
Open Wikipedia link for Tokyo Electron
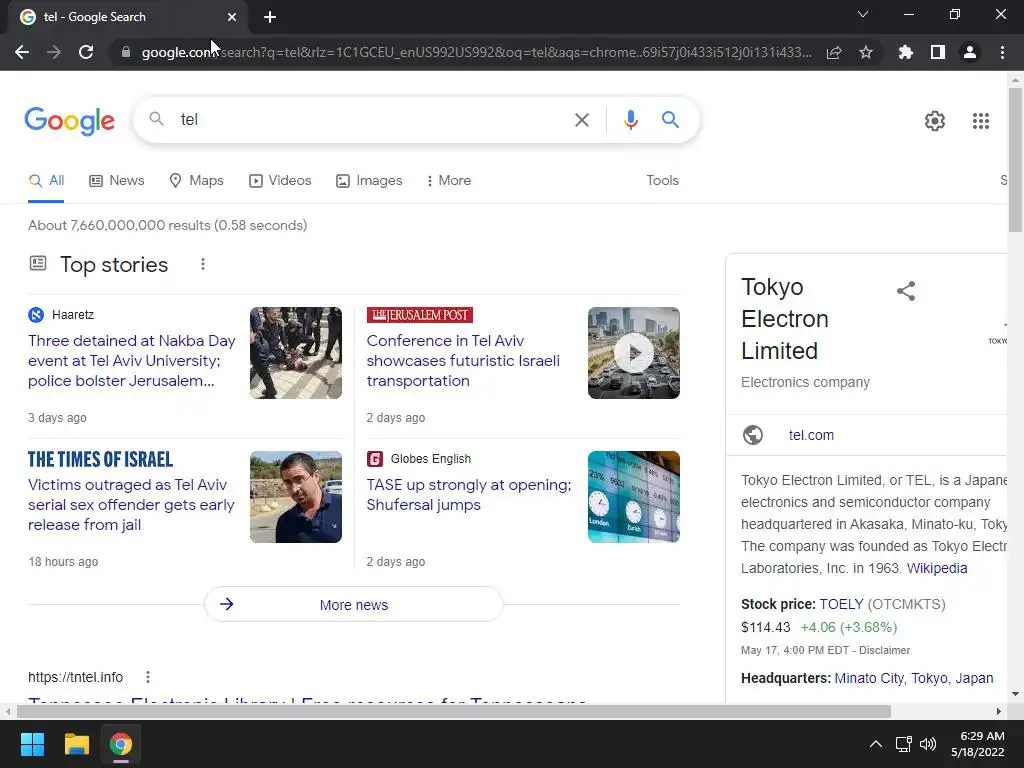(936, 568)
